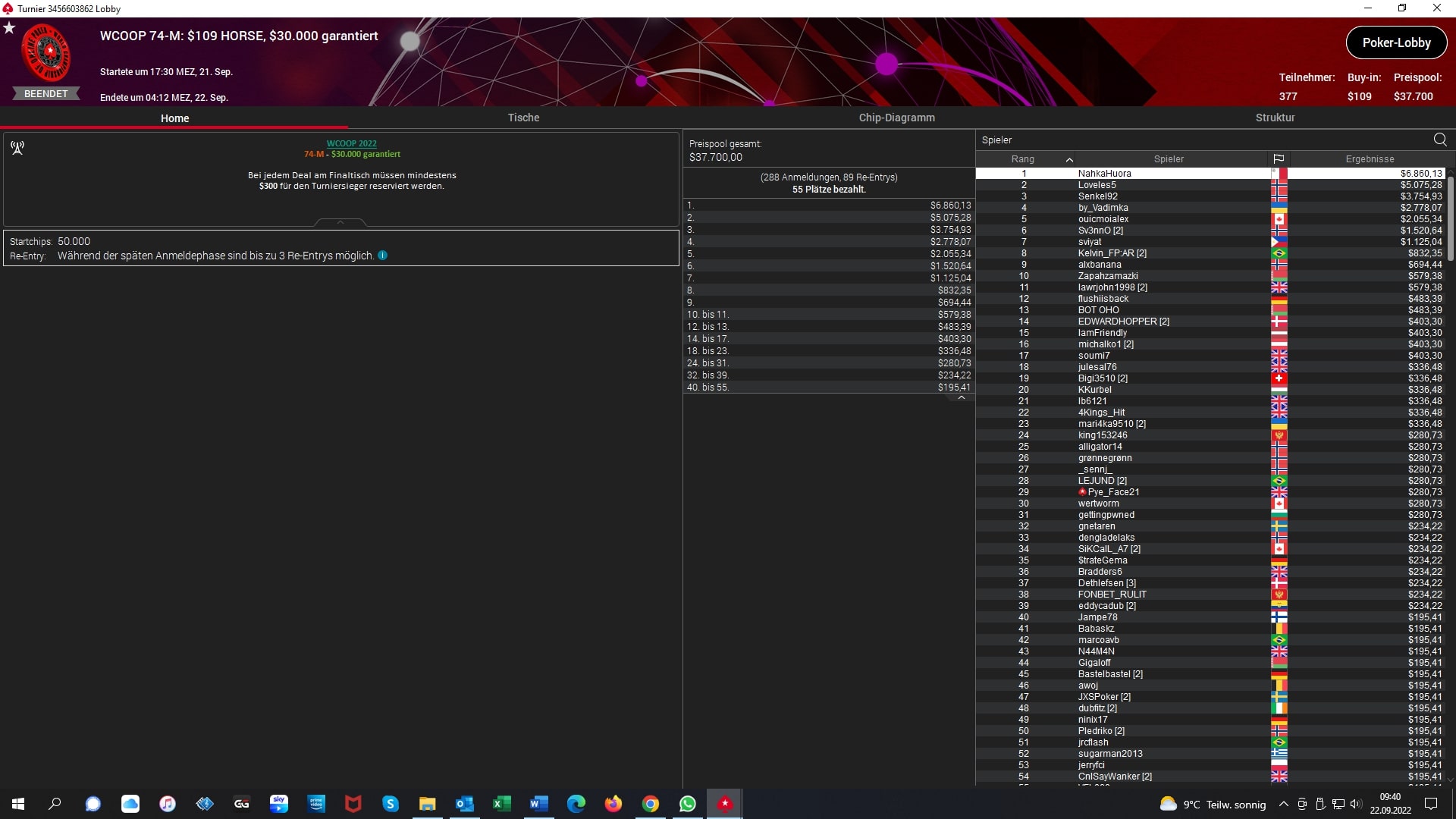Select player king153246 in the list
Screen dimensions: 1456x819
[1210, 435]
